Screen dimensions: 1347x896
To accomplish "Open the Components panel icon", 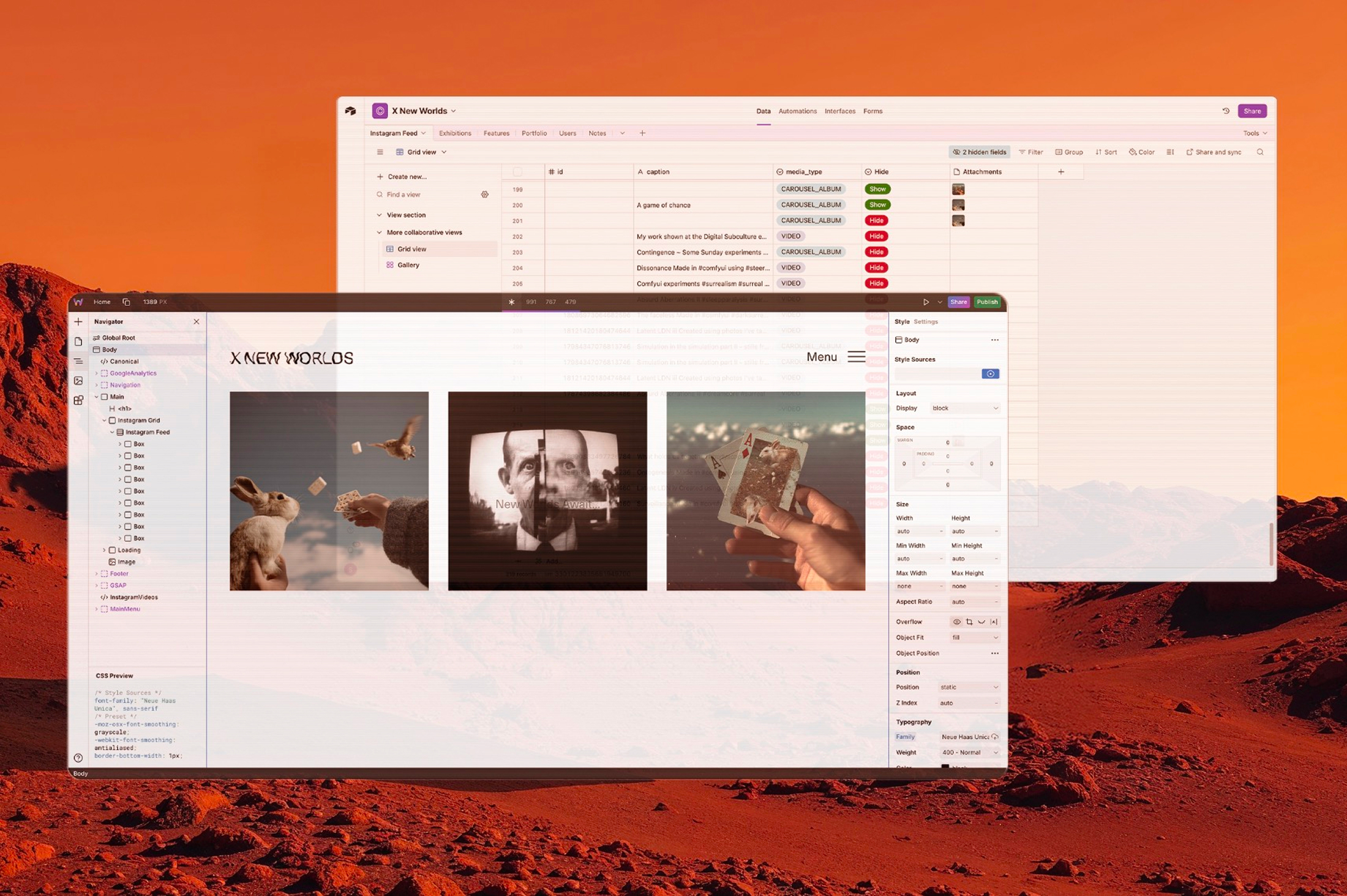I will (78, 400).
